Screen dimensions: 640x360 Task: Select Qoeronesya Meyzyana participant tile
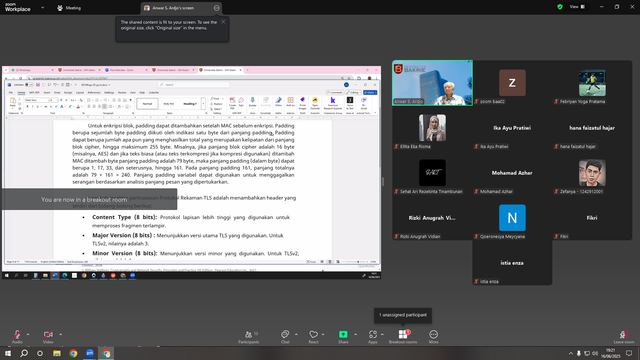tap(512, 218)
